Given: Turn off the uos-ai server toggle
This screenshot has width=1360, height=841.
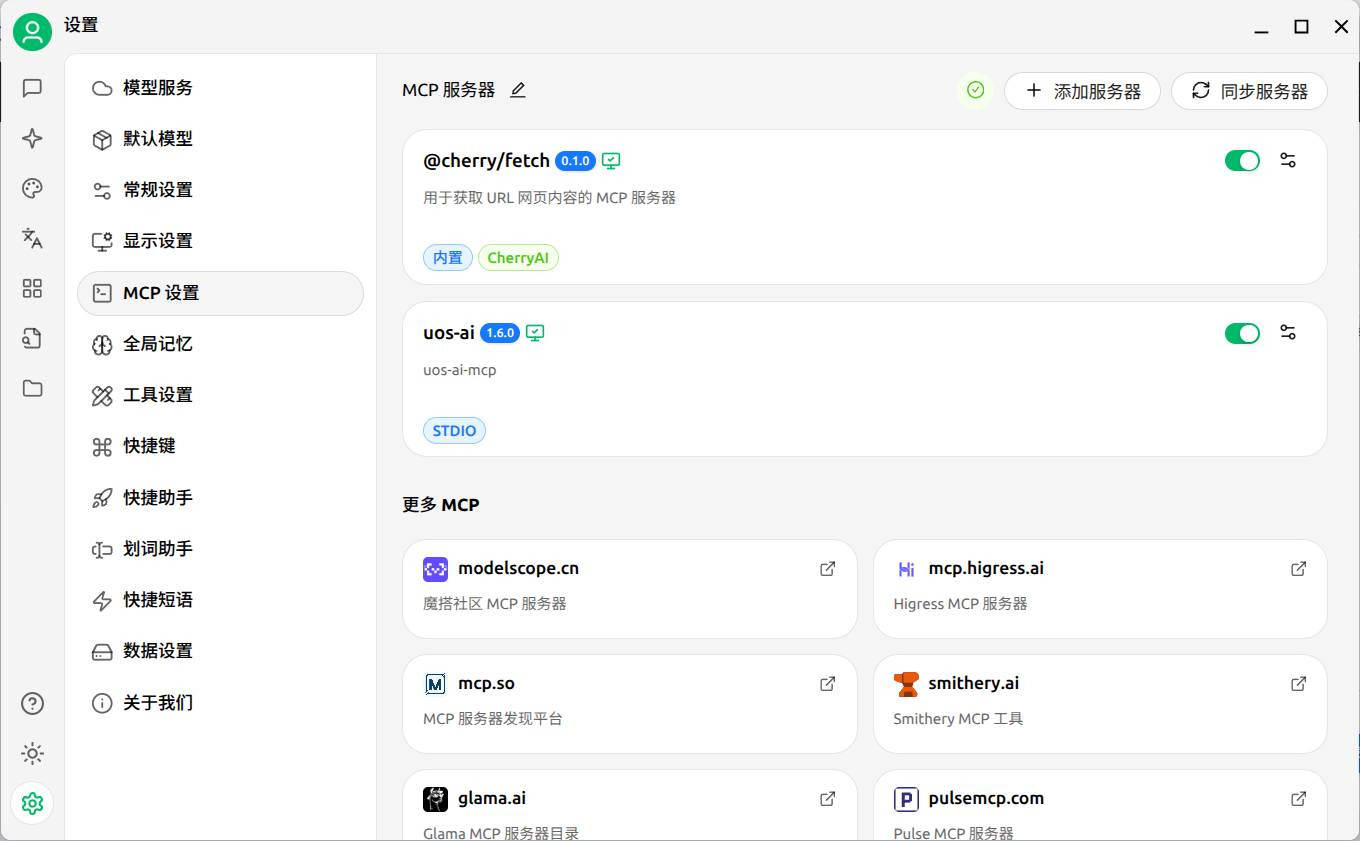Looking at the screenshot, I should 1242,333.
